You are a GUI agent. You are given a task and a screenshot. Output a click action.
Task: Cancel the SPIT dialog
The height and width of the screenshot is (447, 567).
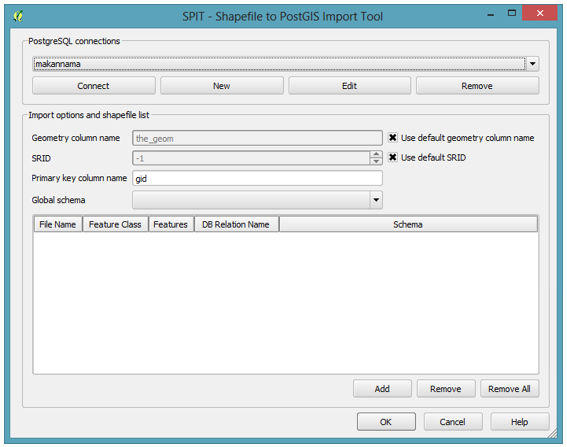[x=452, y=422]
